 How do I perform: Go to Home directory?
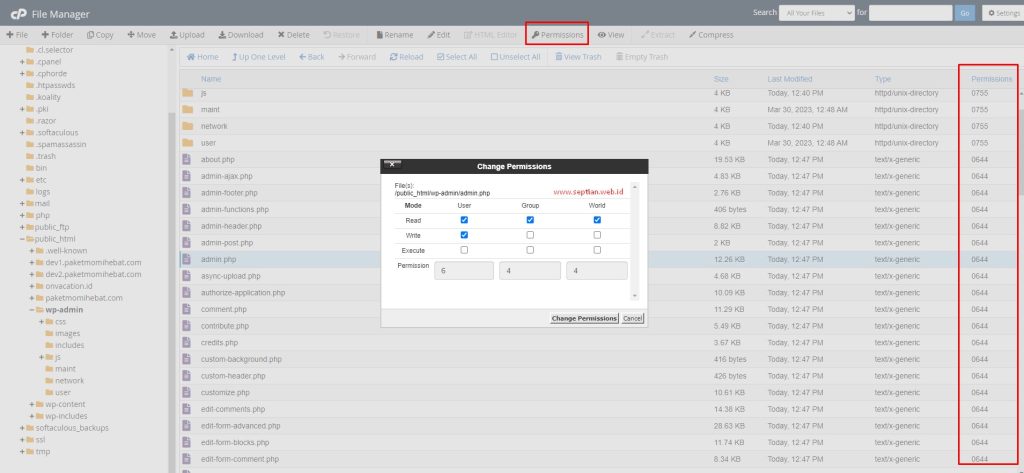tap(202, 57)
